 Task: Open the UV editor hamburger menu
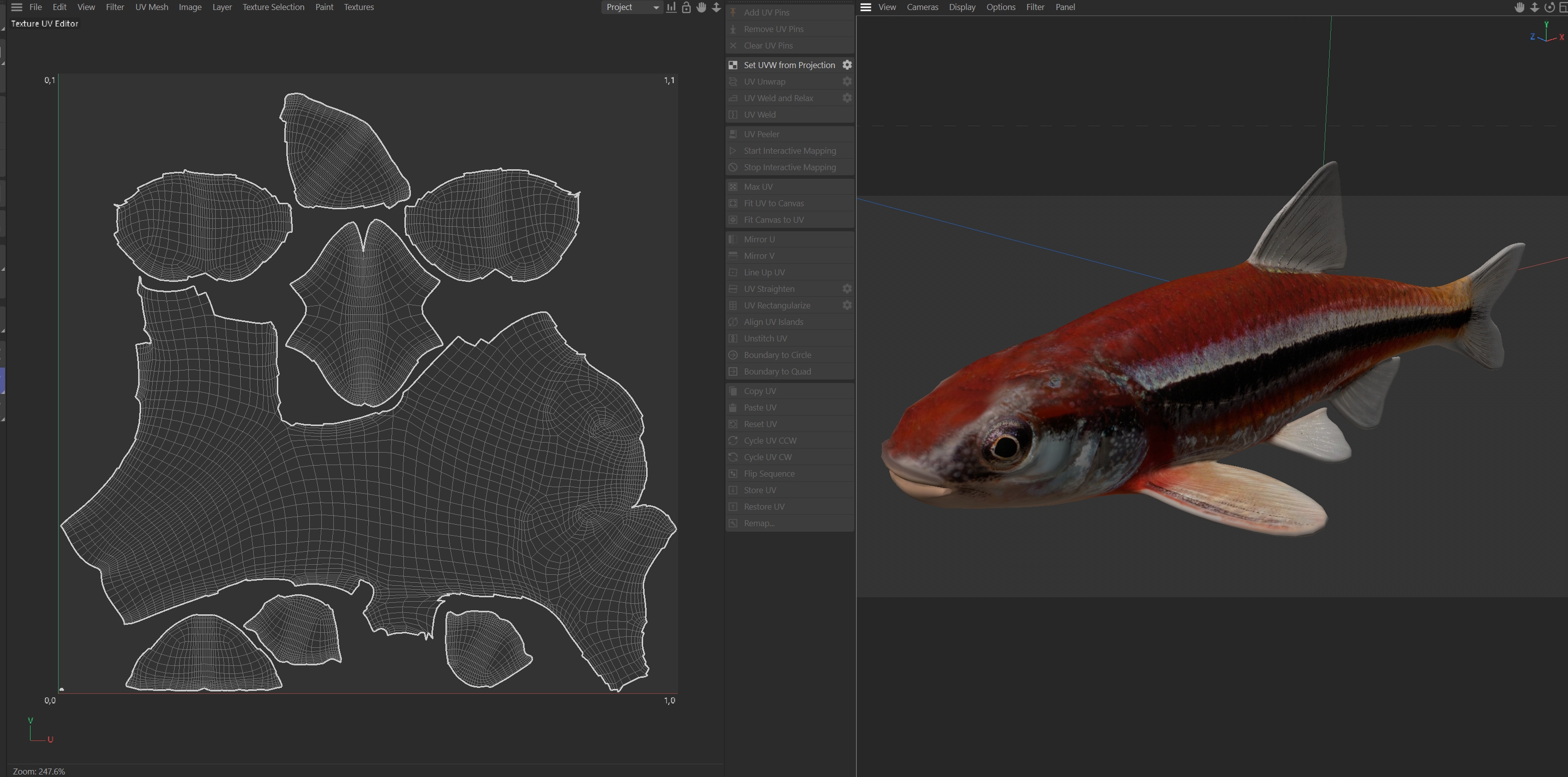[17, 8]
